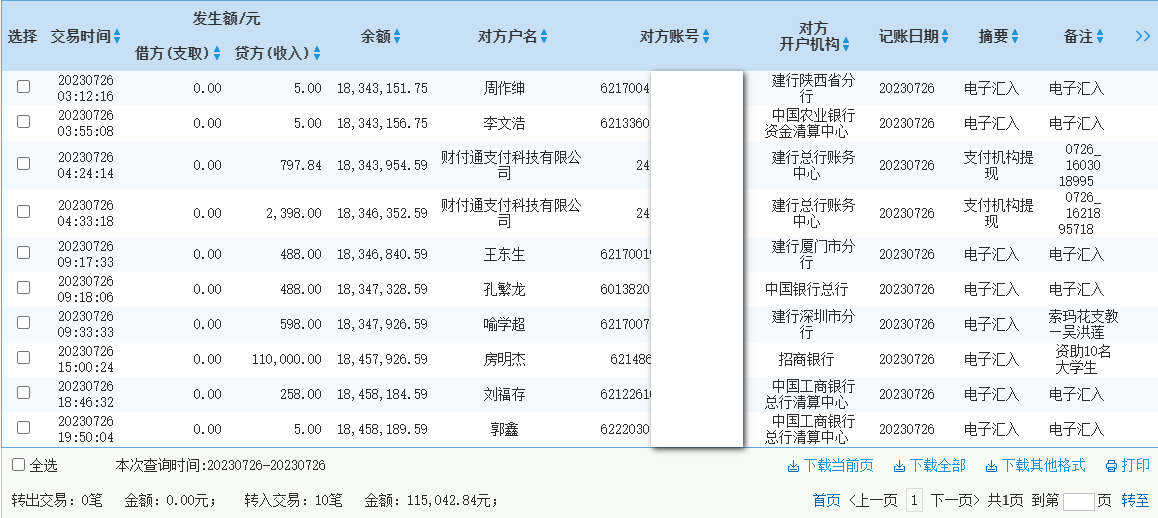Print the statement via 打印
1158x518 pixels.
1135,466
